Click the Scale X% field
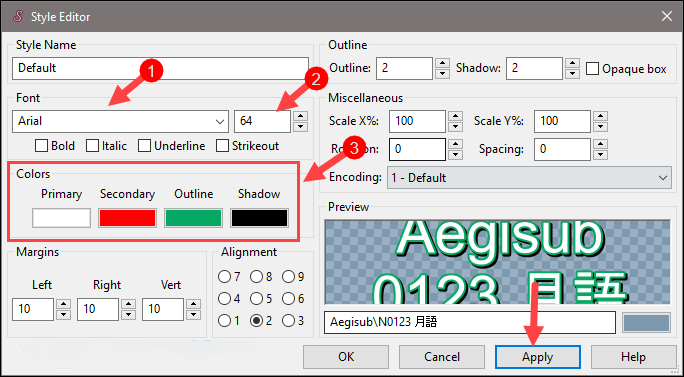 pyautogui.click(x=417, y=121)
